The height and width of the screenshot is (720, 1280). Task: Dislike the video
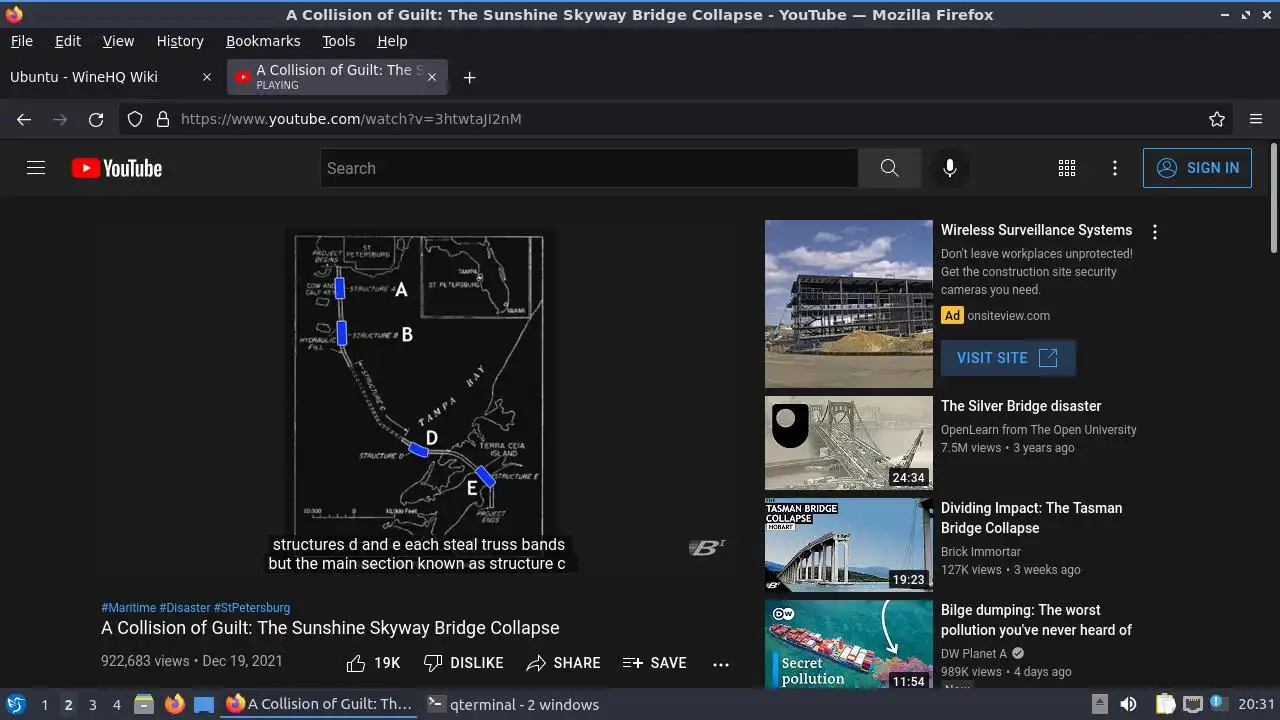pos(463,663)
